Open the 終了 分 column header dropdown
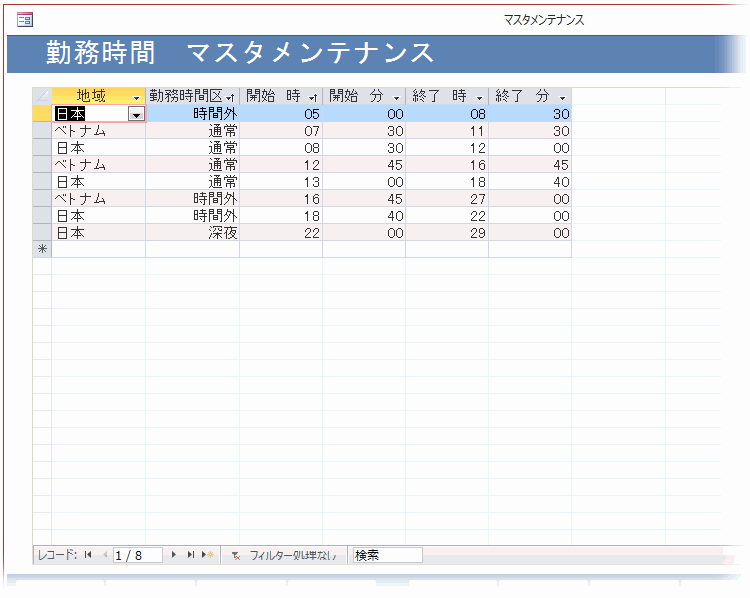Image resolution: width=750 pixels, height=598 pixels. [x=562, y=98]
